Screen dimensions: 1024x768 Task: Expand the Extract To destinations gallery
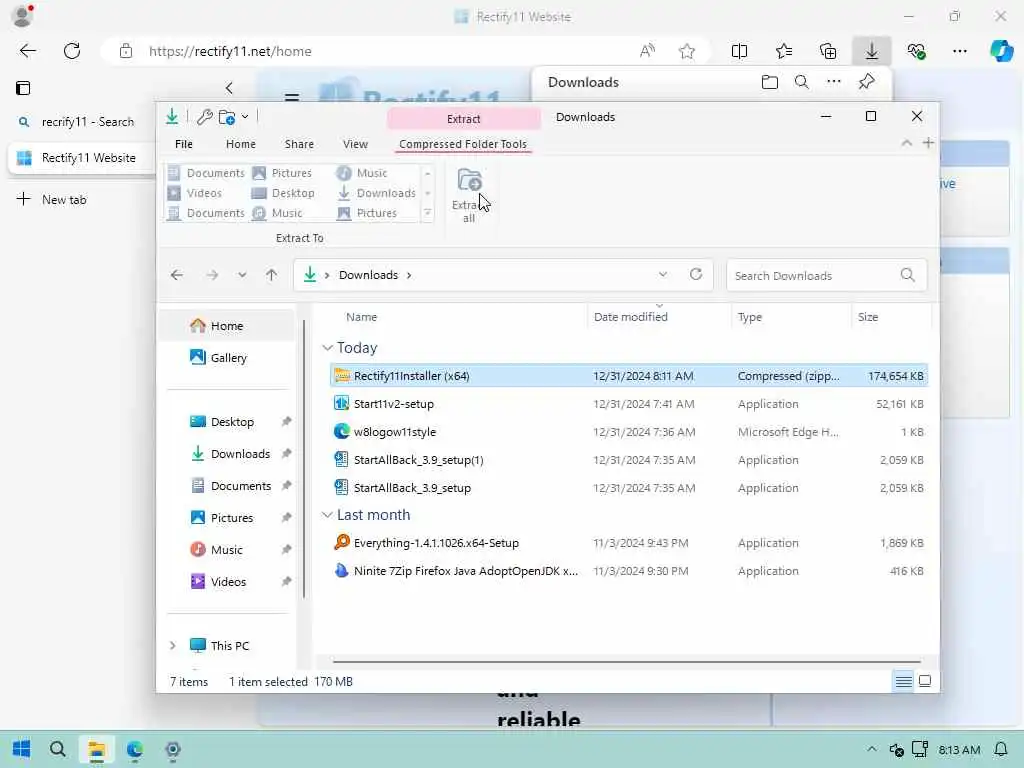pos(428,214)
